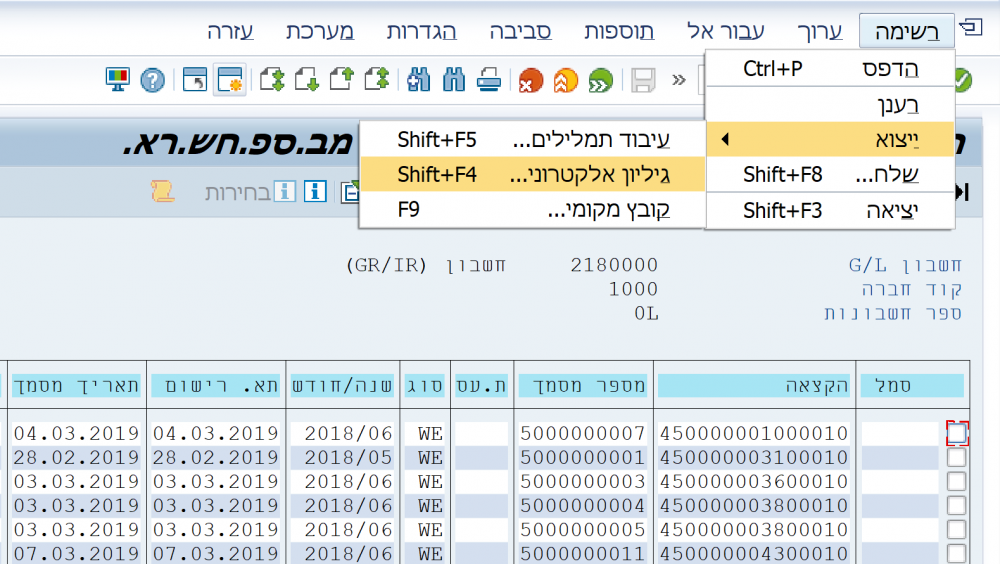Click assignment cell 450000003100010

point(754,457)
